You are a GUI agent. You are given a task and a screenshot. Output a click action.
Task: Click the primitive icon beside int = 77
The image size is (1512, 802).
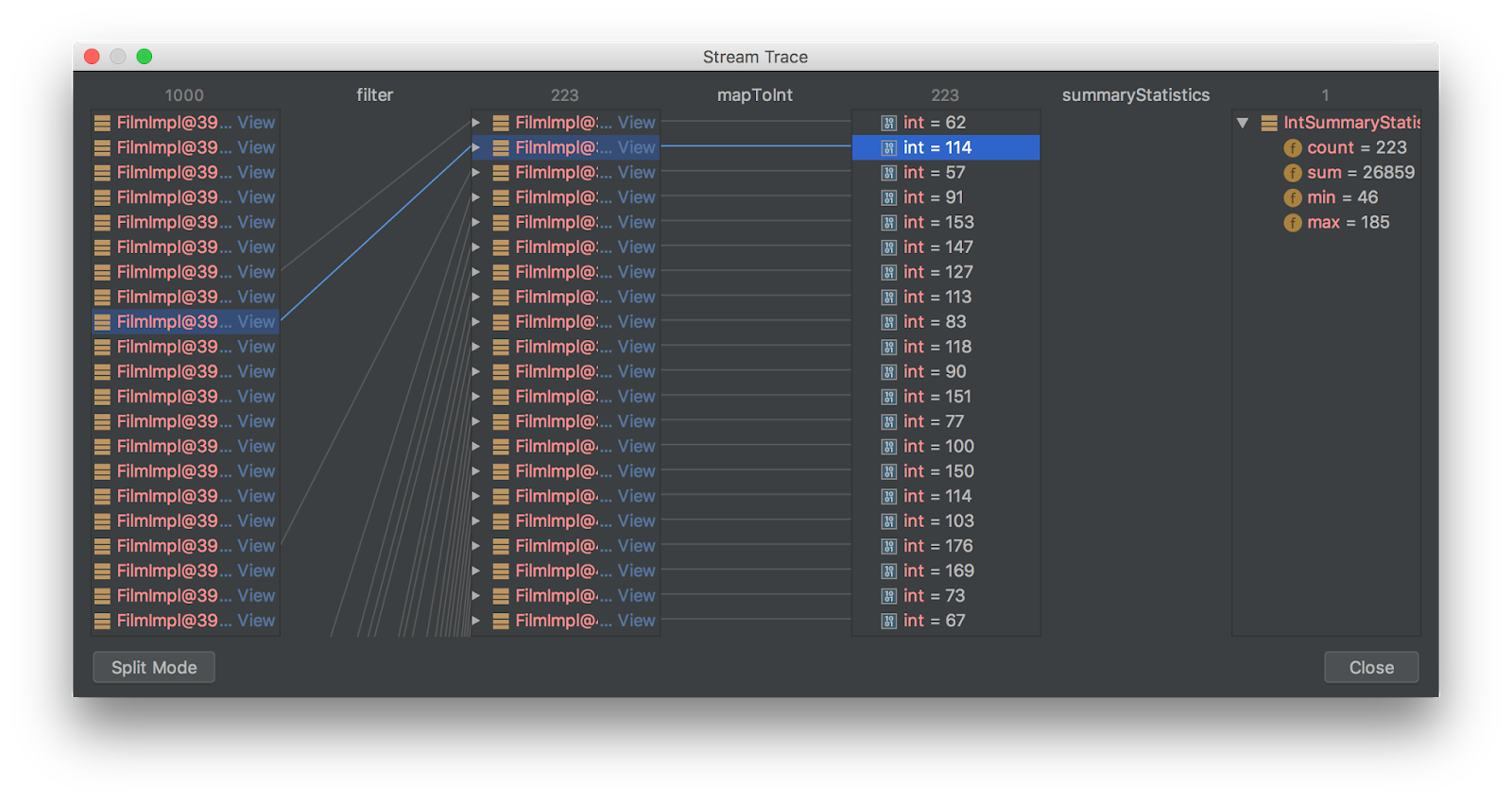pos(888,421)
